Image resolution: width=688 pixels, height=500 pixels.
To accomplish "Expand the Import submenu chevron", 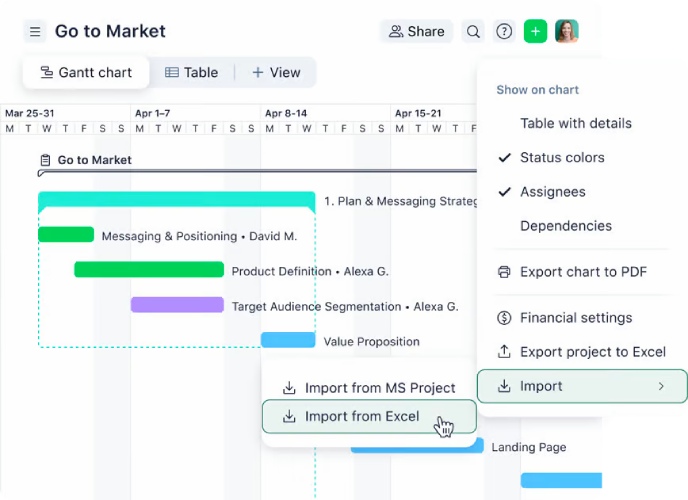I will pos(661,386).
